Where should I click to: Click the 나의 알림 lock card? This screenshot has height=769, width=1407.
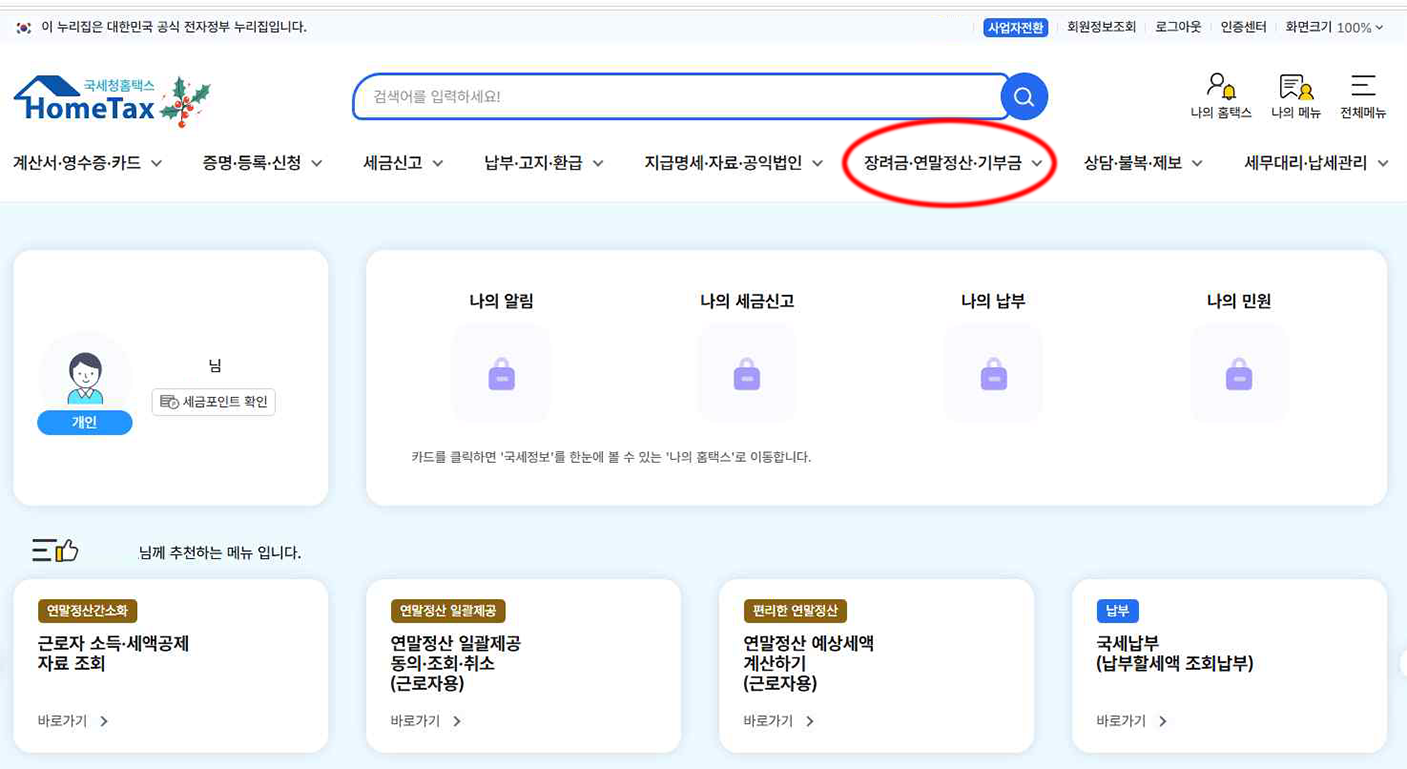501,373
